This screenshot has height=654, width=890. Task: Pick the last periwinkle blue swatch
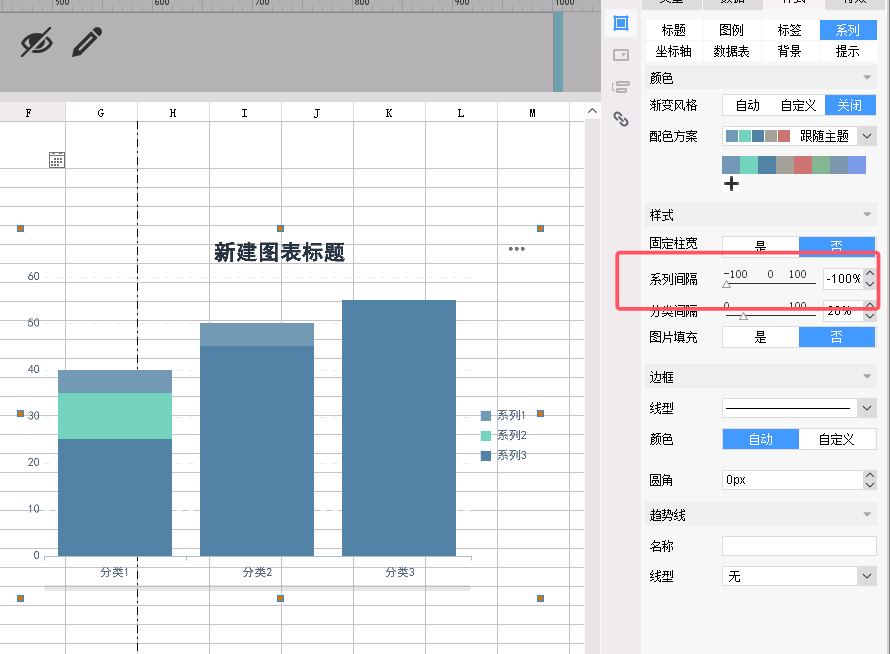point(857,165)
